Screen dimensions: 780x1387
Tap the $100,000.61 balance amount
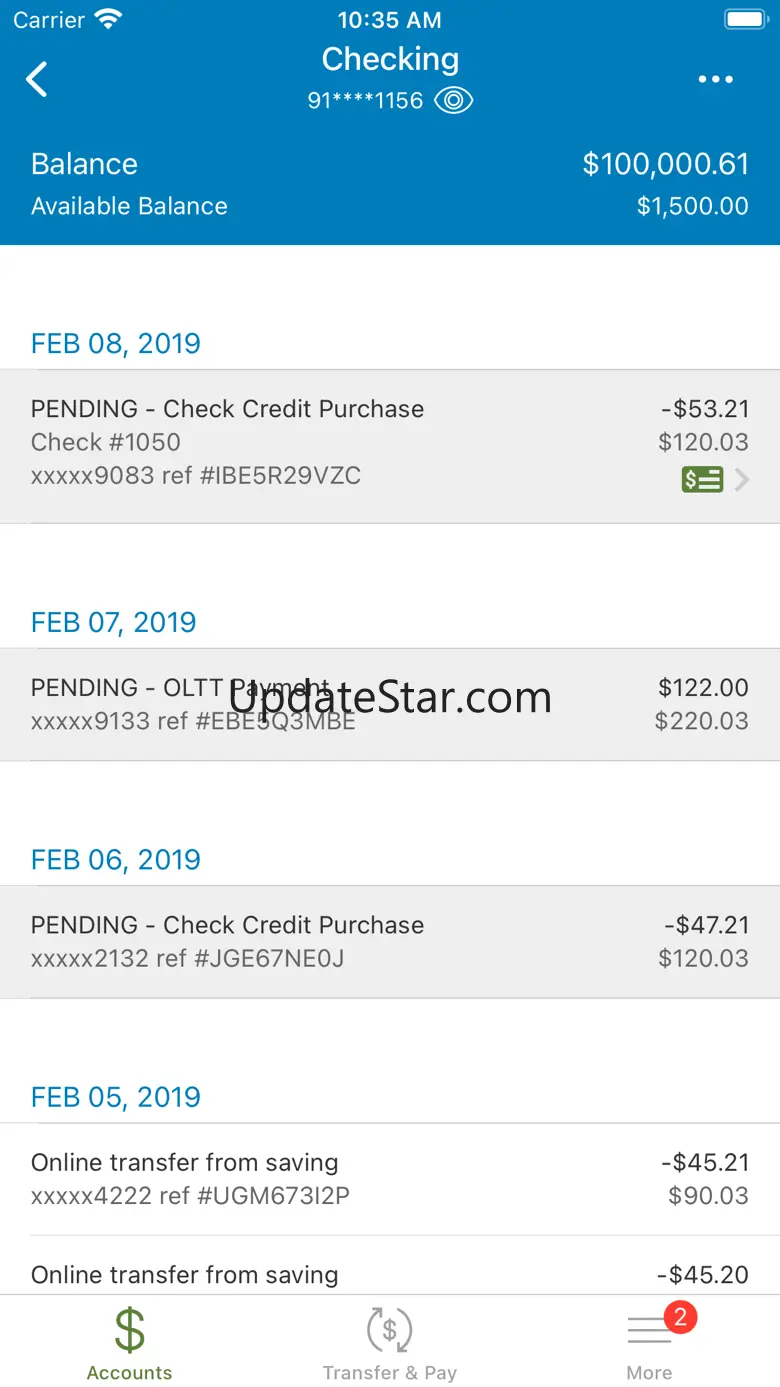click(x=665, y=164)
